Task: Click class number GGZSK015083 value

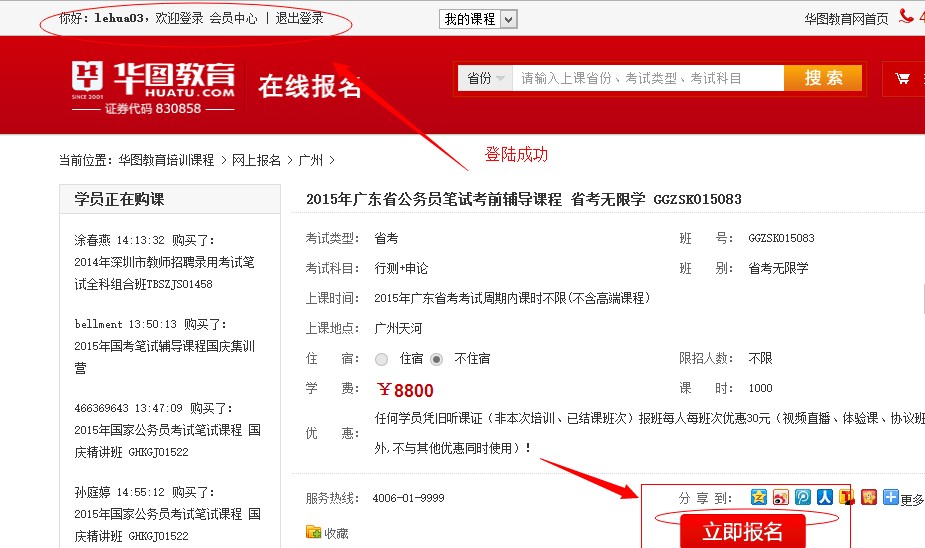Action: [781, 238]
